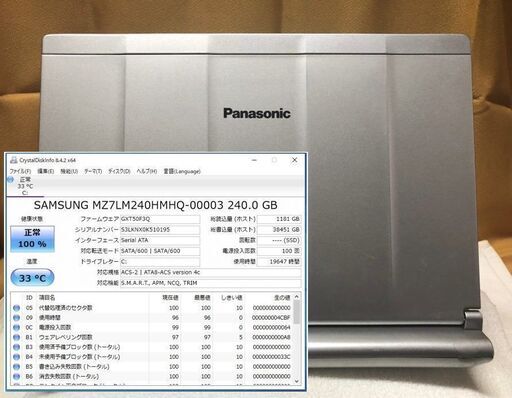This screenshot has height=398, width=512.
Task: Select the B6 erase-fail row status circle
Action: [x=16, y=376]
